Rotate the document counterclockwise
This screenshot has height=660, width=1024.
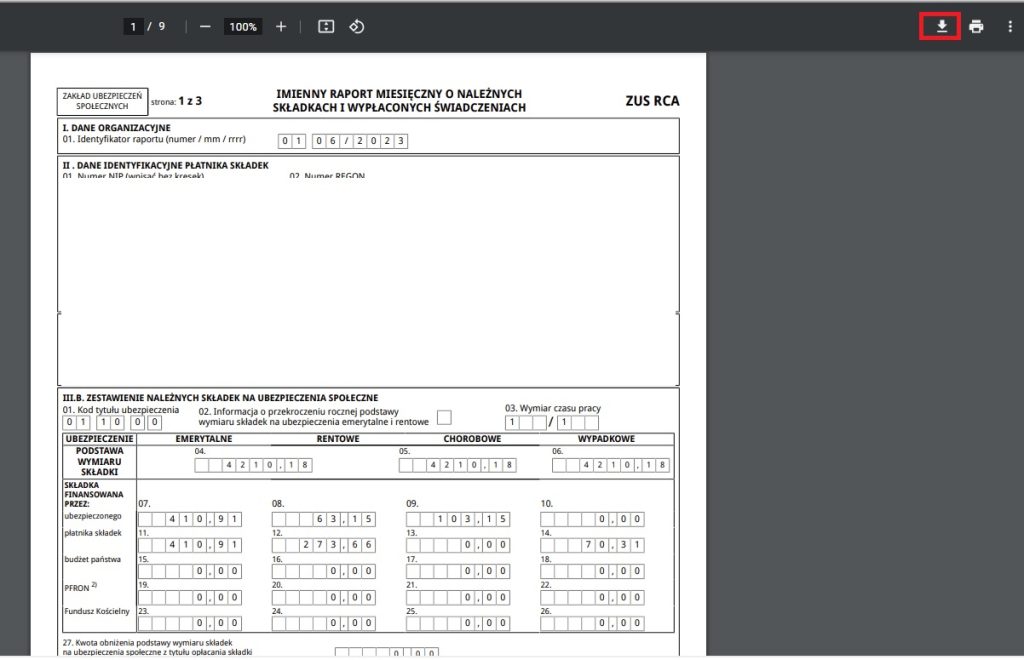[357, 27]
